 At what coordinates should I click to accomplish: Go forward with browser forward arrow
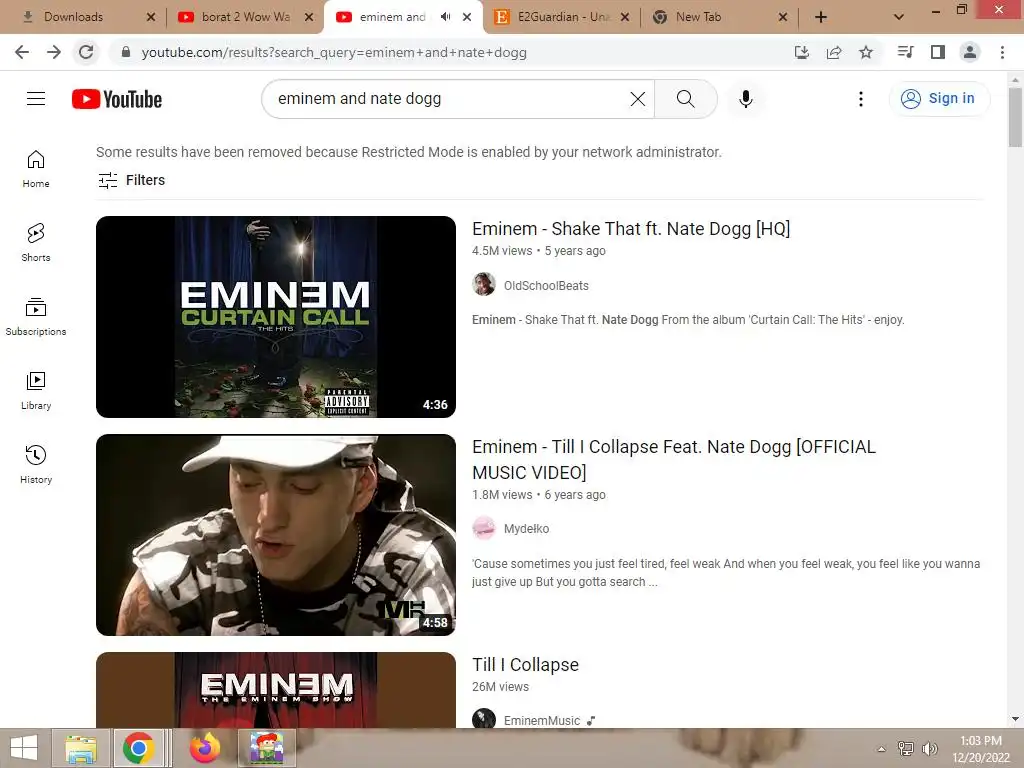(54, 52)
